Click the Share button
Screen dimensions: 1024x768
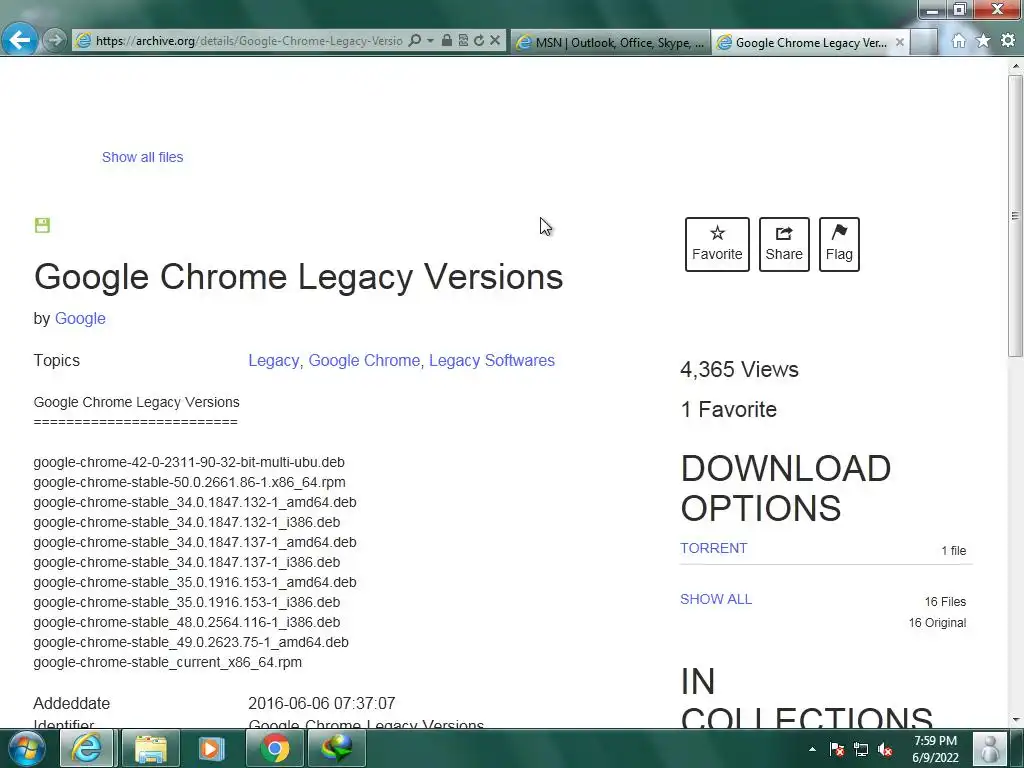[x=784, y=244]
